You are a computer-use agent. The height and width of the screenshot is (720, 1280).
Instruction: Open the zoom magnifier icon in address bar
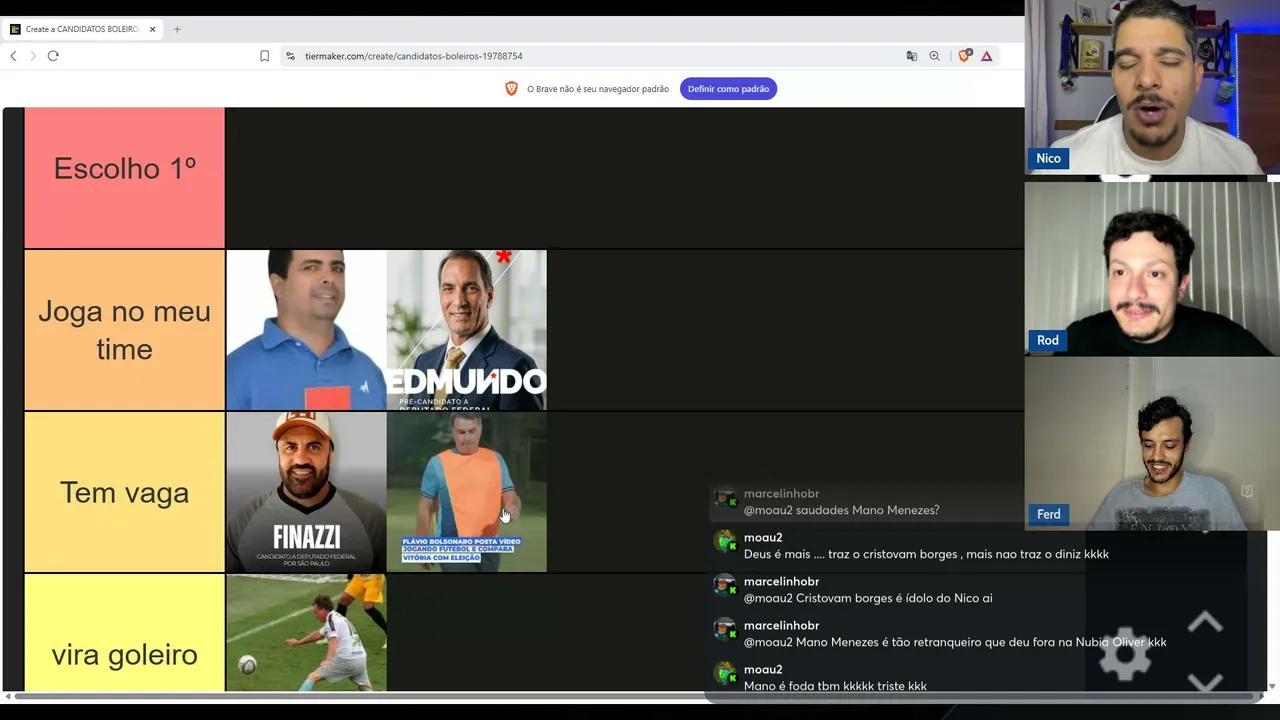point(934,56)
